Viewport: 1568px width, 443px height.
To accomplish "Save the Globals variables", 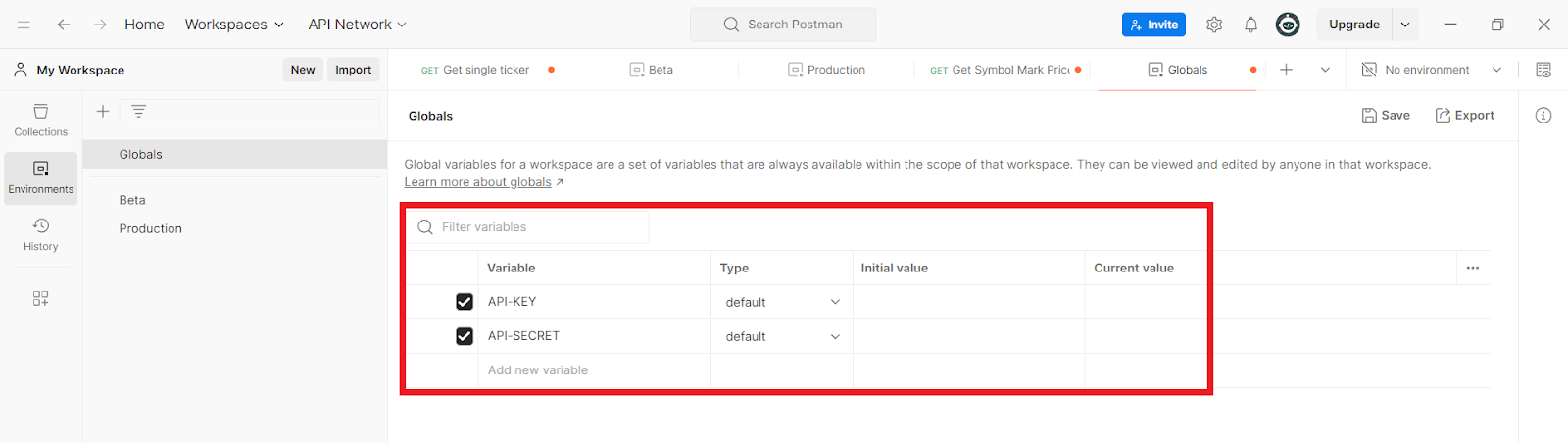I will click(x=1386, y=116).
